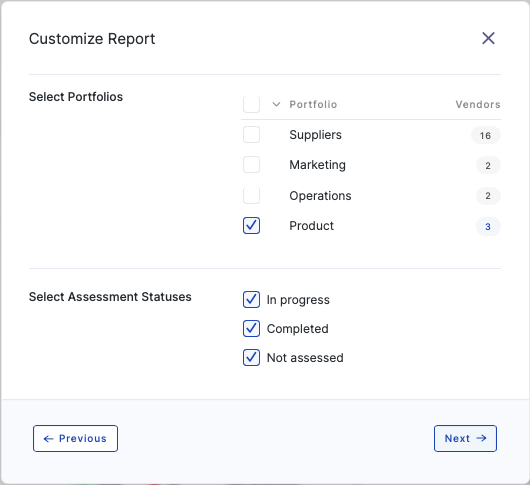
Task: Check the Marketing portfolio checkbox
Action: (251, 165)
